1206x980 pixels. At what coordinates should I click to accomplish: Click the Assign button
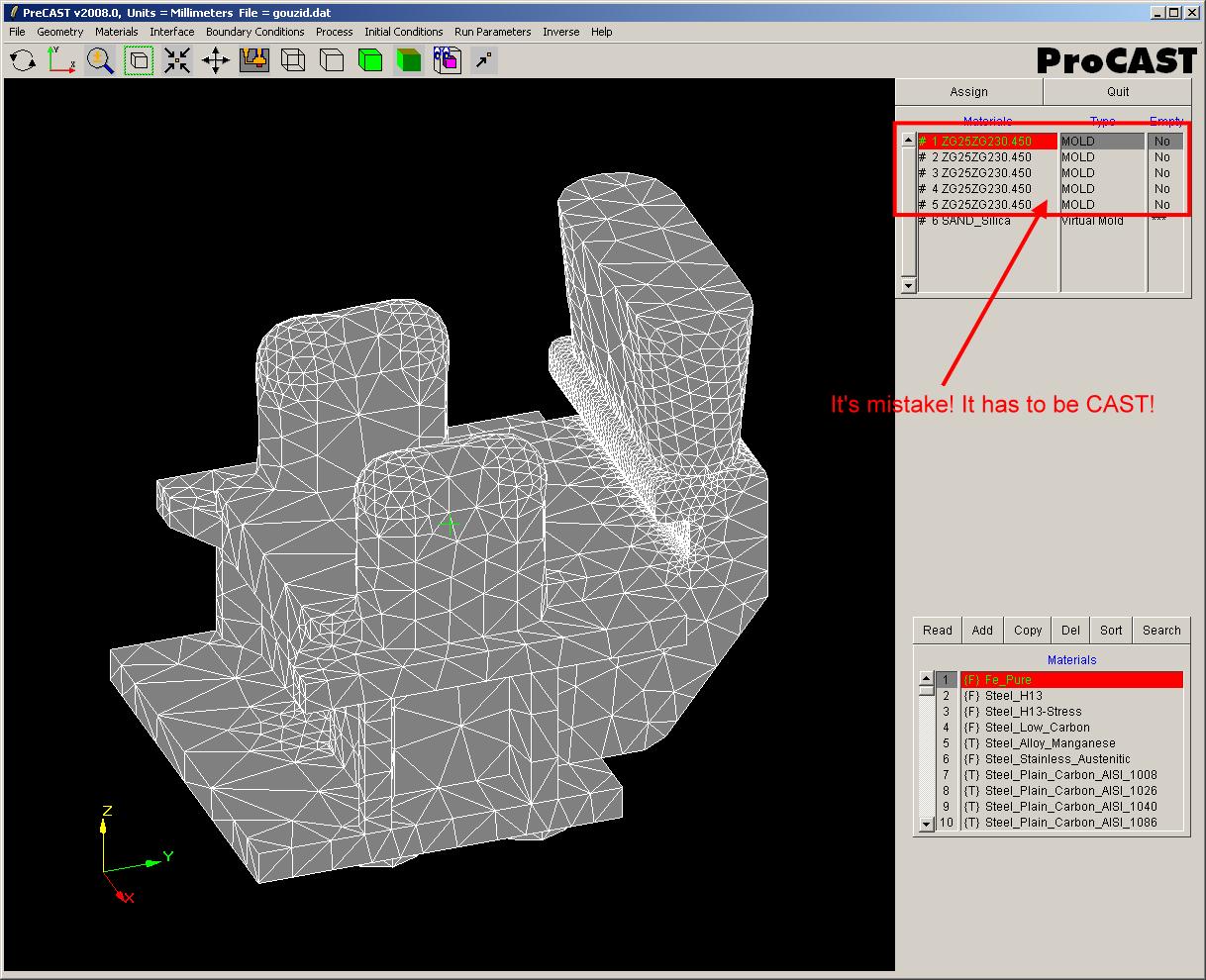pyautogui.click(x=969, y=92)
